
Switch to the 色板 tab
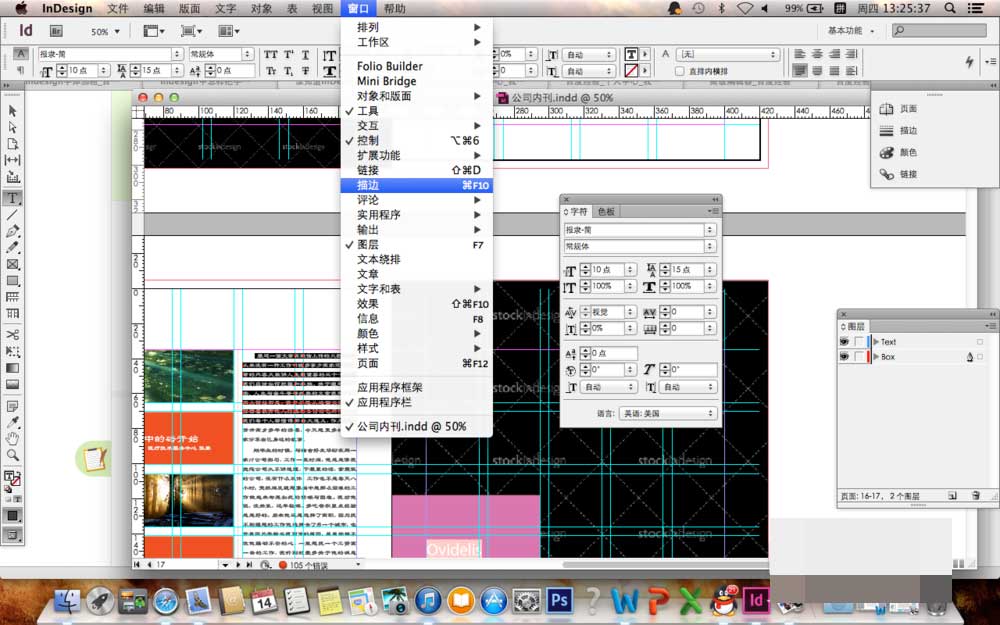[x=606, y=212]
